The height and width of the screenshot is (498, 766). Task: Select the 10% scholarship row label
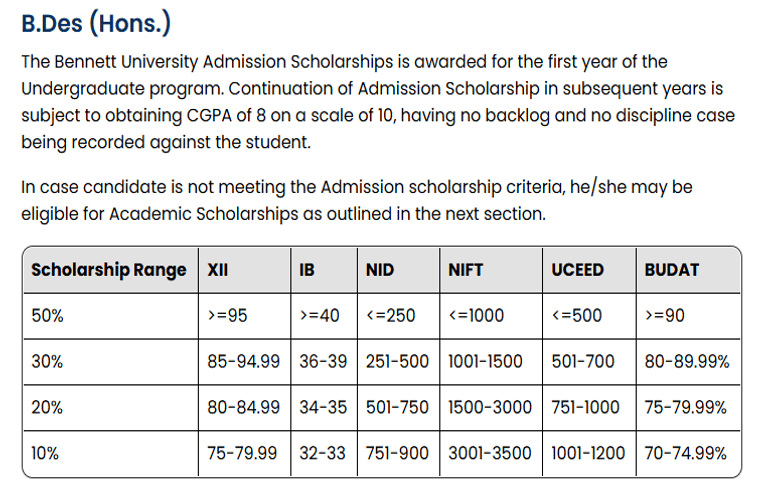click(x=45, y=453)
